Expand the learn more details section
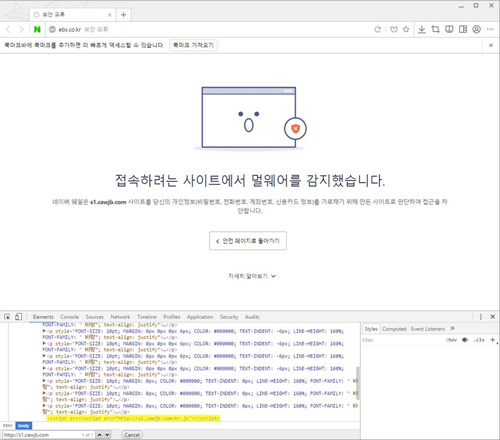500x440 pixels. click(252, 276)
